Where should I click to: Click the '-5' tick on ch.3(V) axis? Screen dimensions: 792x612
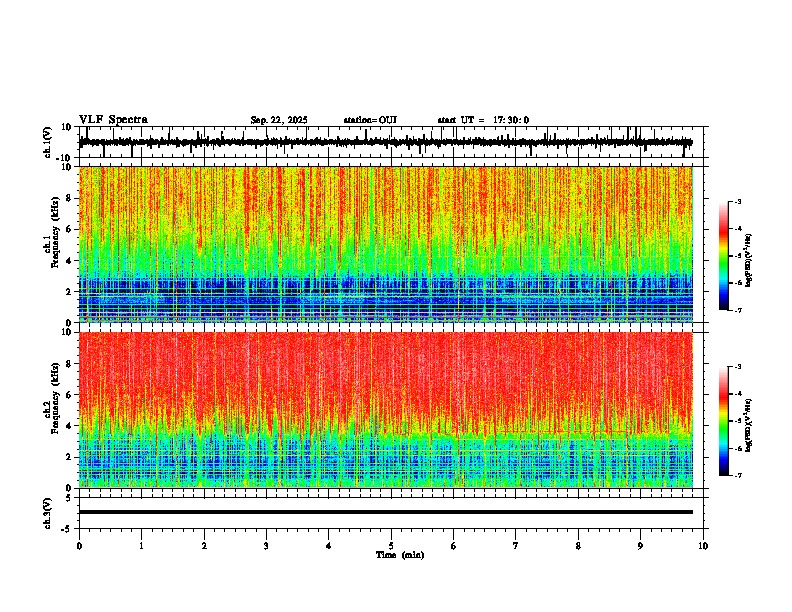pos(68,529)
